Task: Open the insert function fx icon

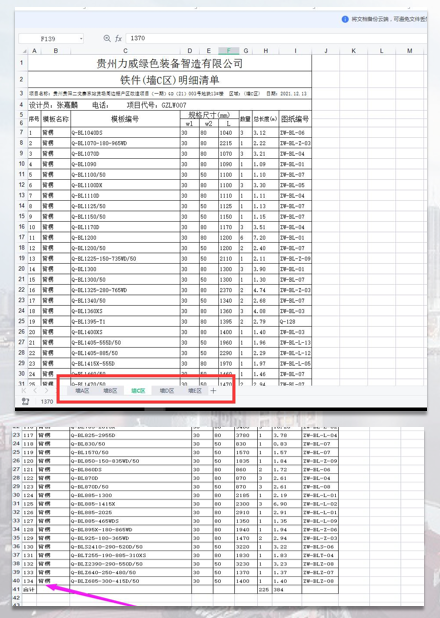Action: (x=118, y=38)
